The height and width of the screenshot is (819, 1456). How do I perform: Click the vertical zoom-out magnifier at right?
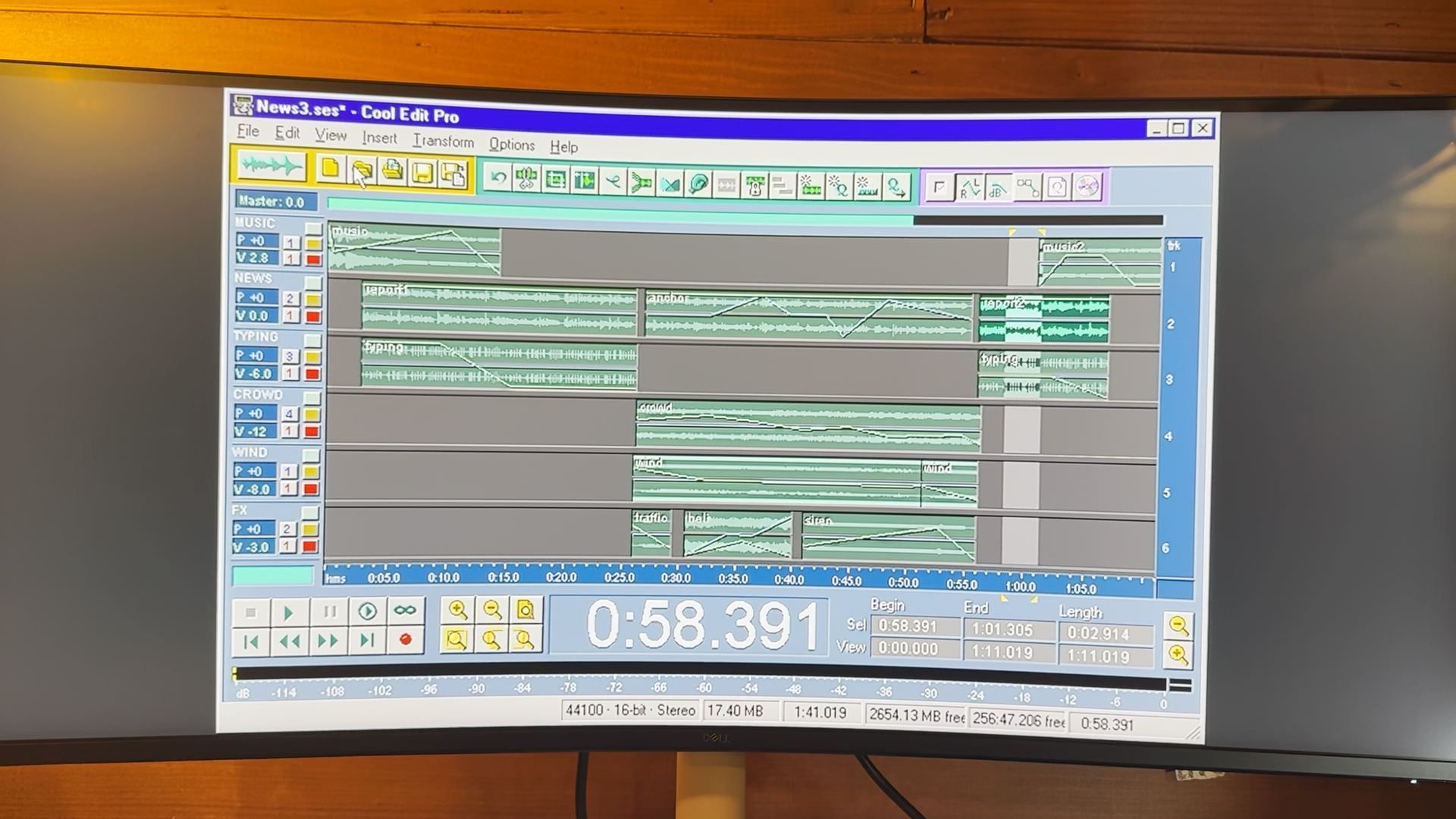point(1178,626)
